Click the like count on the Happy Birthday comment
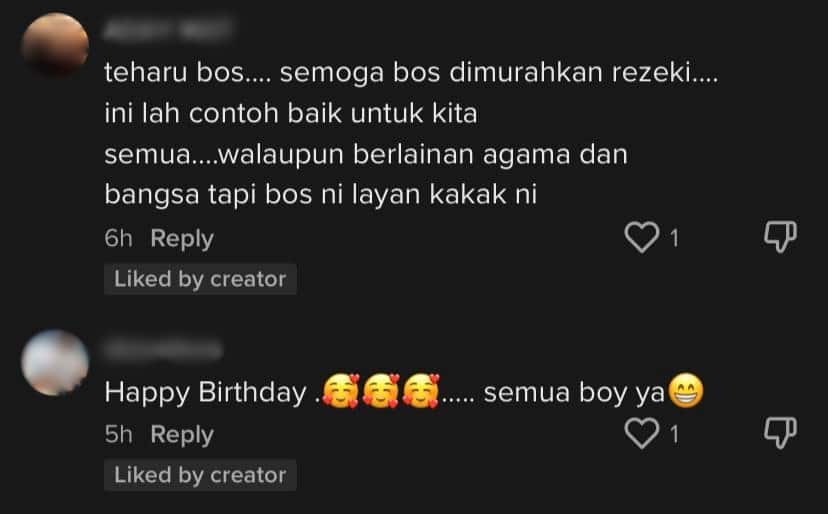Image resolution: width=828 pixels, height=514 pixels. pyautogui.click(x=675, y=435)
